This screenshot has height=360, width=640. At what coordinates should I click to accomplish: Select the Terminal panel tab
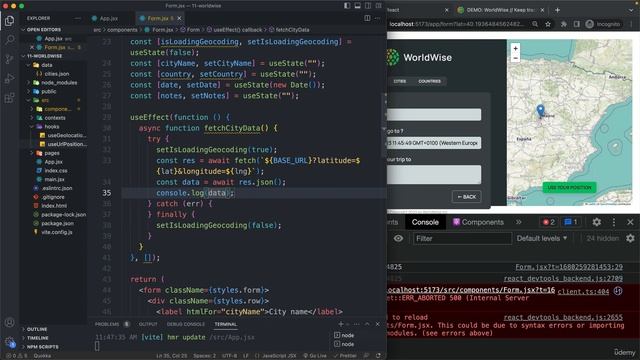tap(226, 324)
